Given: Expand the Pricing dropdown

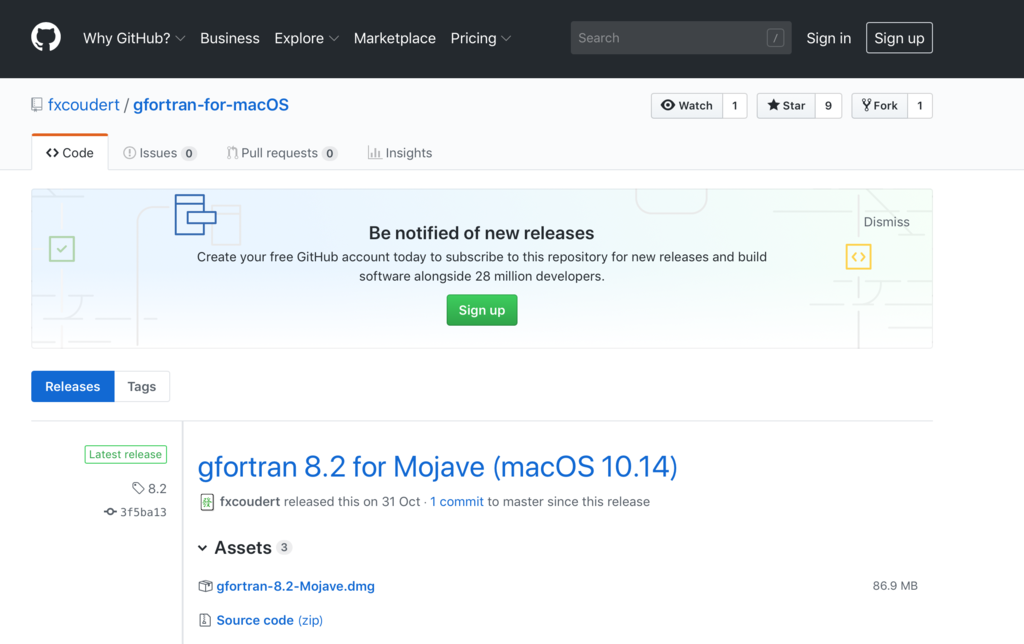Looking at the screenshot, I should (481, 39).
